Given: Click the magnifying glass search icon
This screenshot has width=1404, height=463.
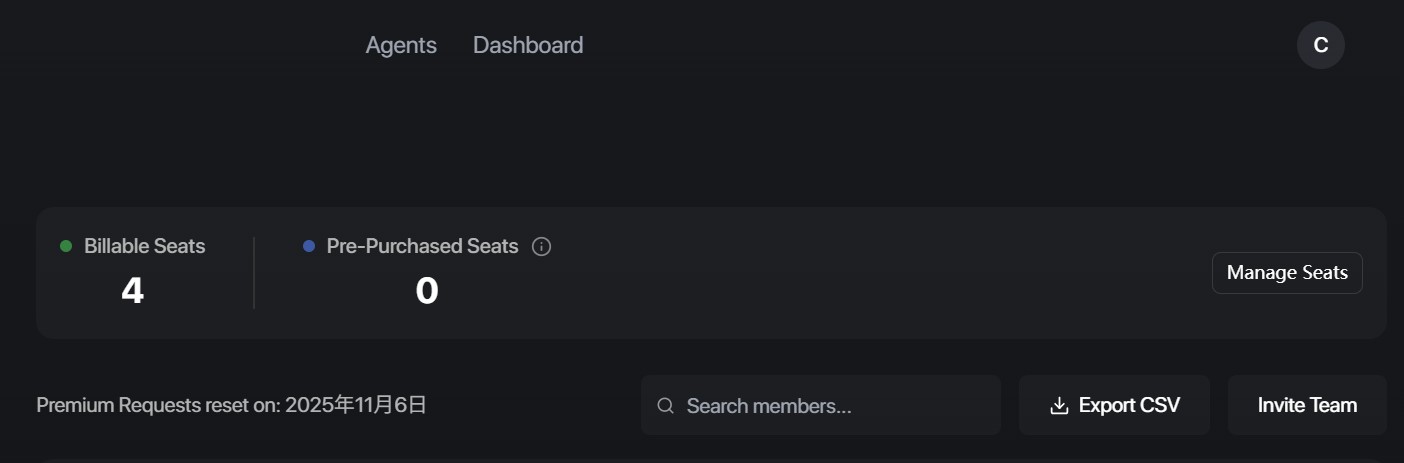Looking at the screenshot, I should click(665, 406).
